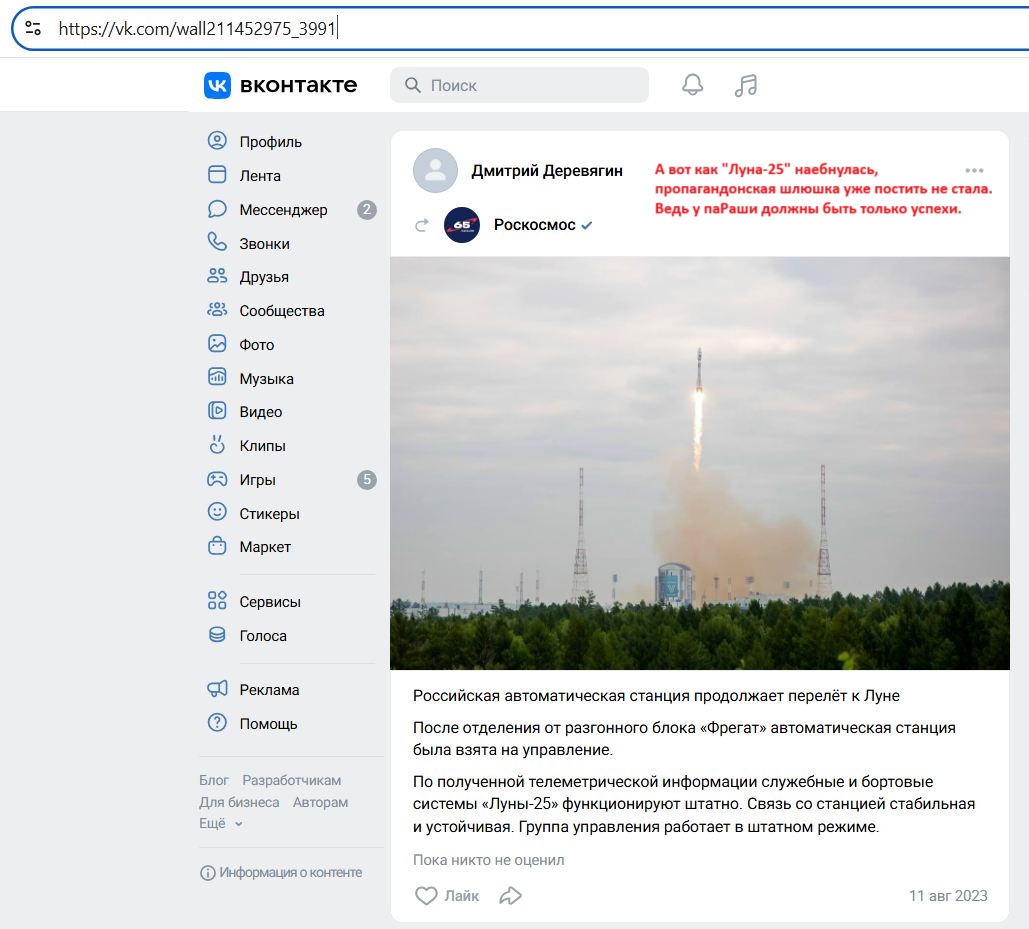Click the Помощь question mark icon

click(x=217, y=723)
